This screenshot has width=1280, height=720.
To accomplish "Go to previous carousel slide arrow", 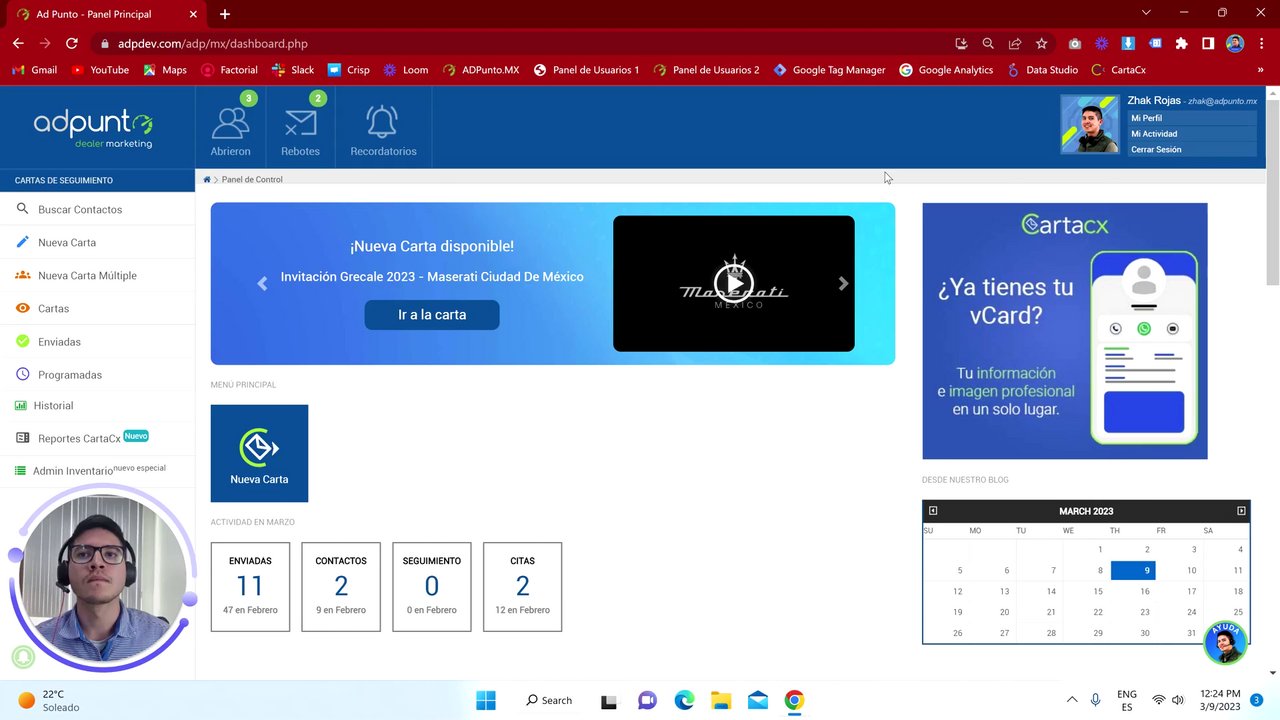I will [262, 284].
